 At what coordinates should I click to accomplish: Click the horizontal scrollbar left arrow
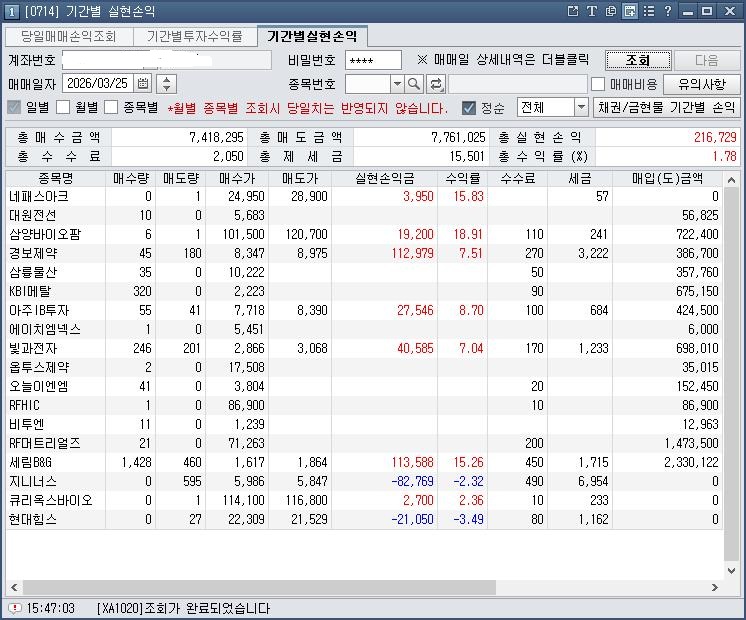click(x=14, y=587)
